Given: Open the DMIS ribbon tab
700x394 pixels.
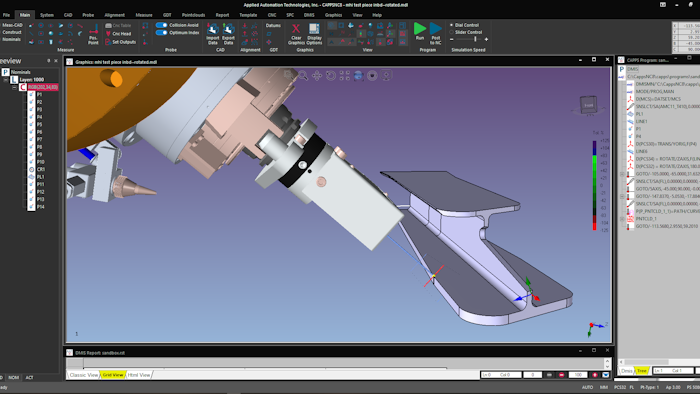Looking at the screenshot, I should 309,15.
